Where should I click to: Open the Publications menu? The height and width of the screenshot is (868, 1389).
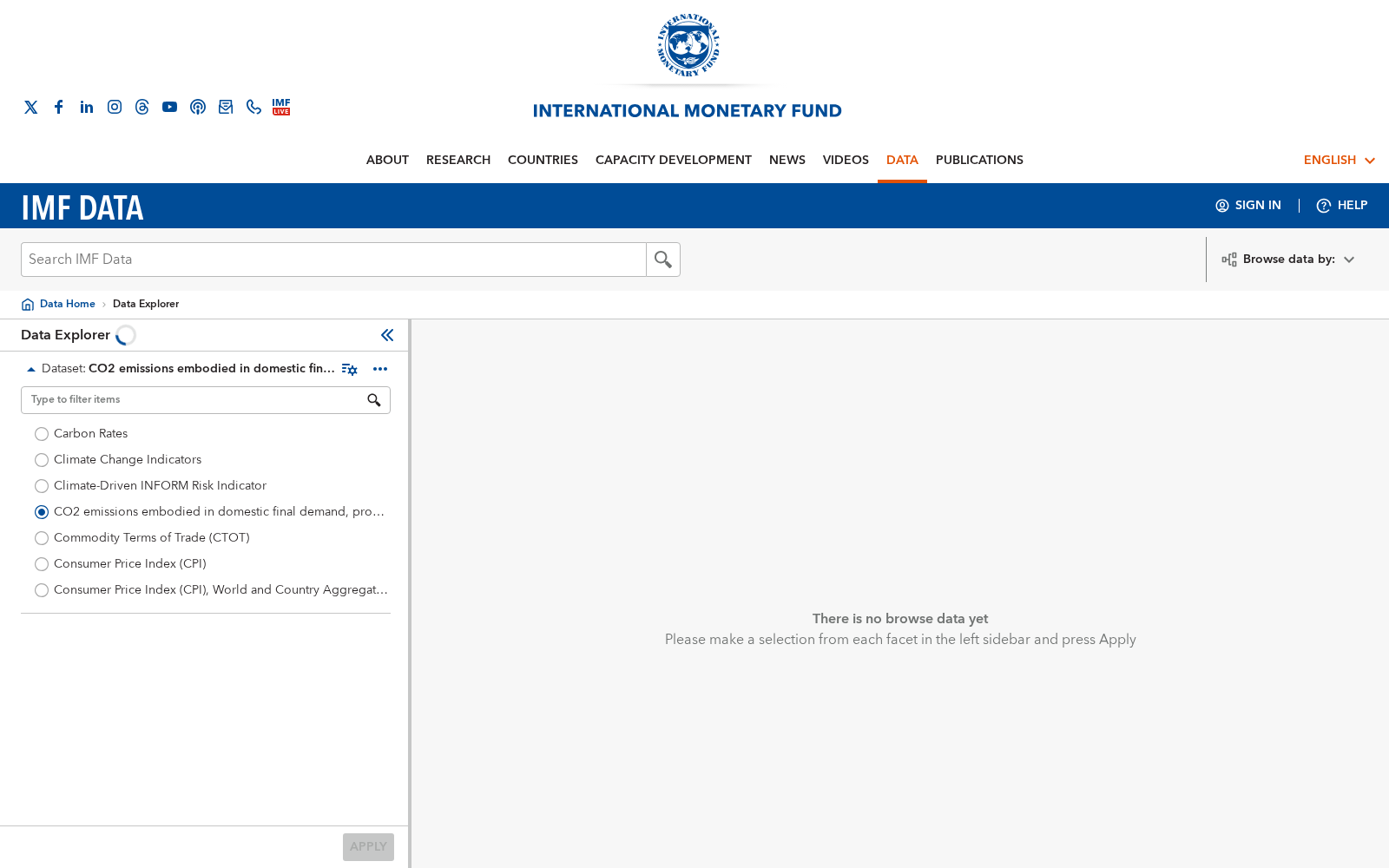[x=979, y=161]
